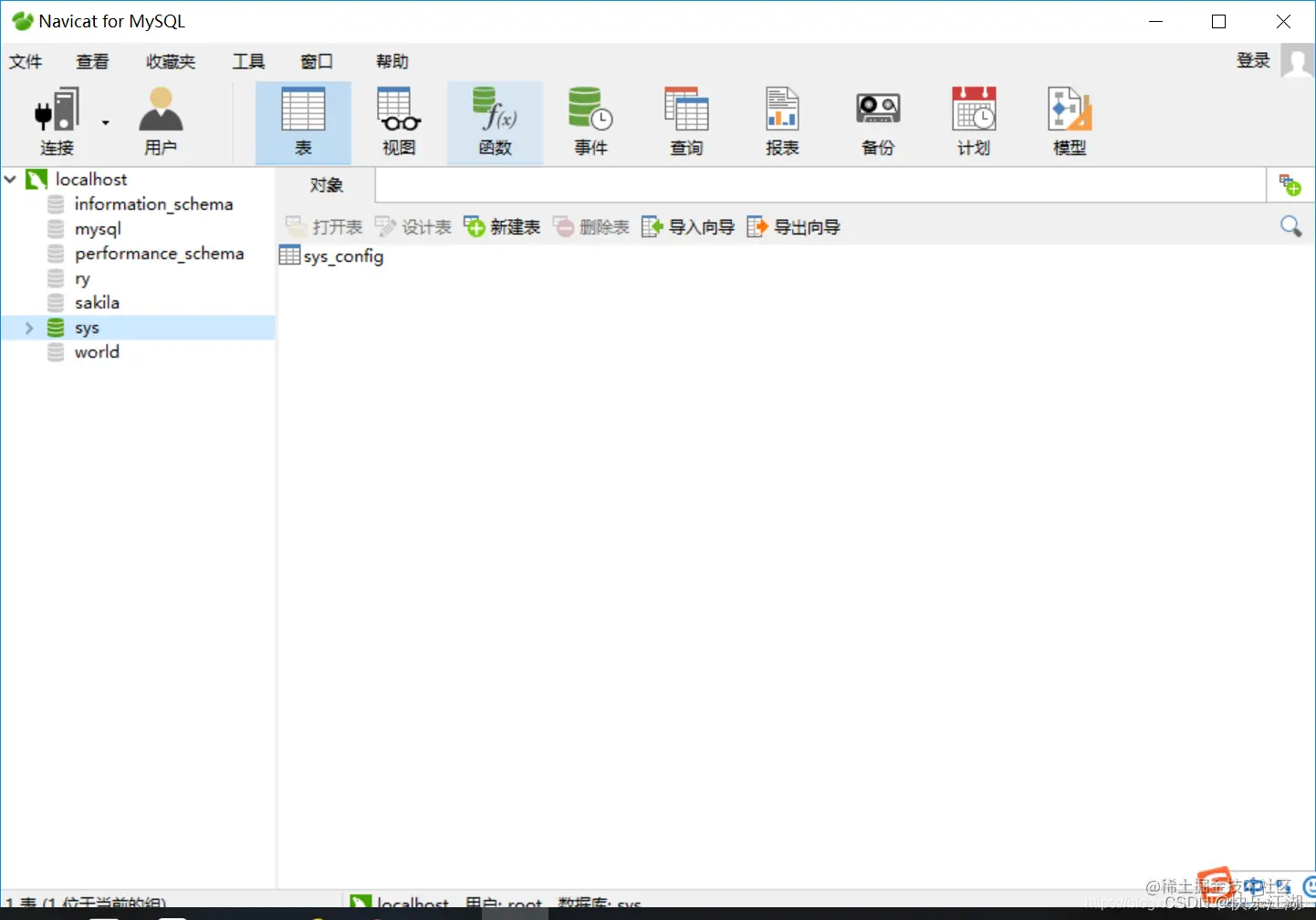Open the 帮助 menu
1316x920 pixels.
point(392,61)
